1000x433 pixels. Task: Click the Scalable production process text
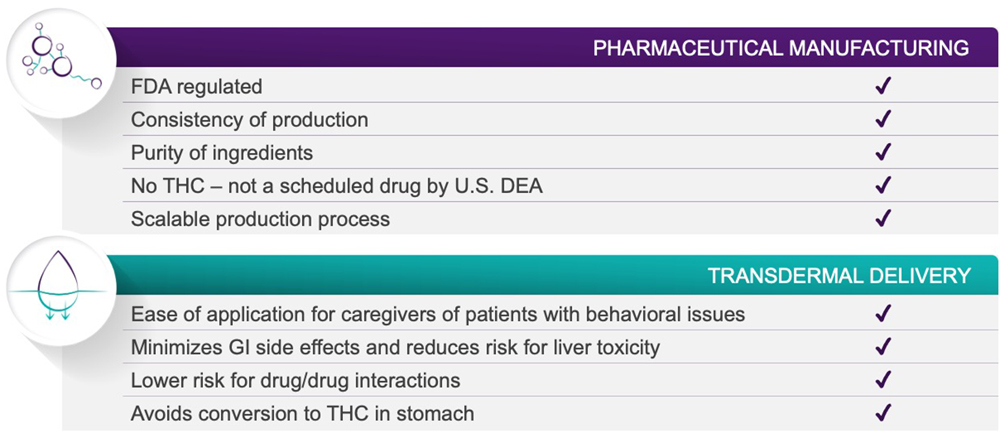(260, 219)
